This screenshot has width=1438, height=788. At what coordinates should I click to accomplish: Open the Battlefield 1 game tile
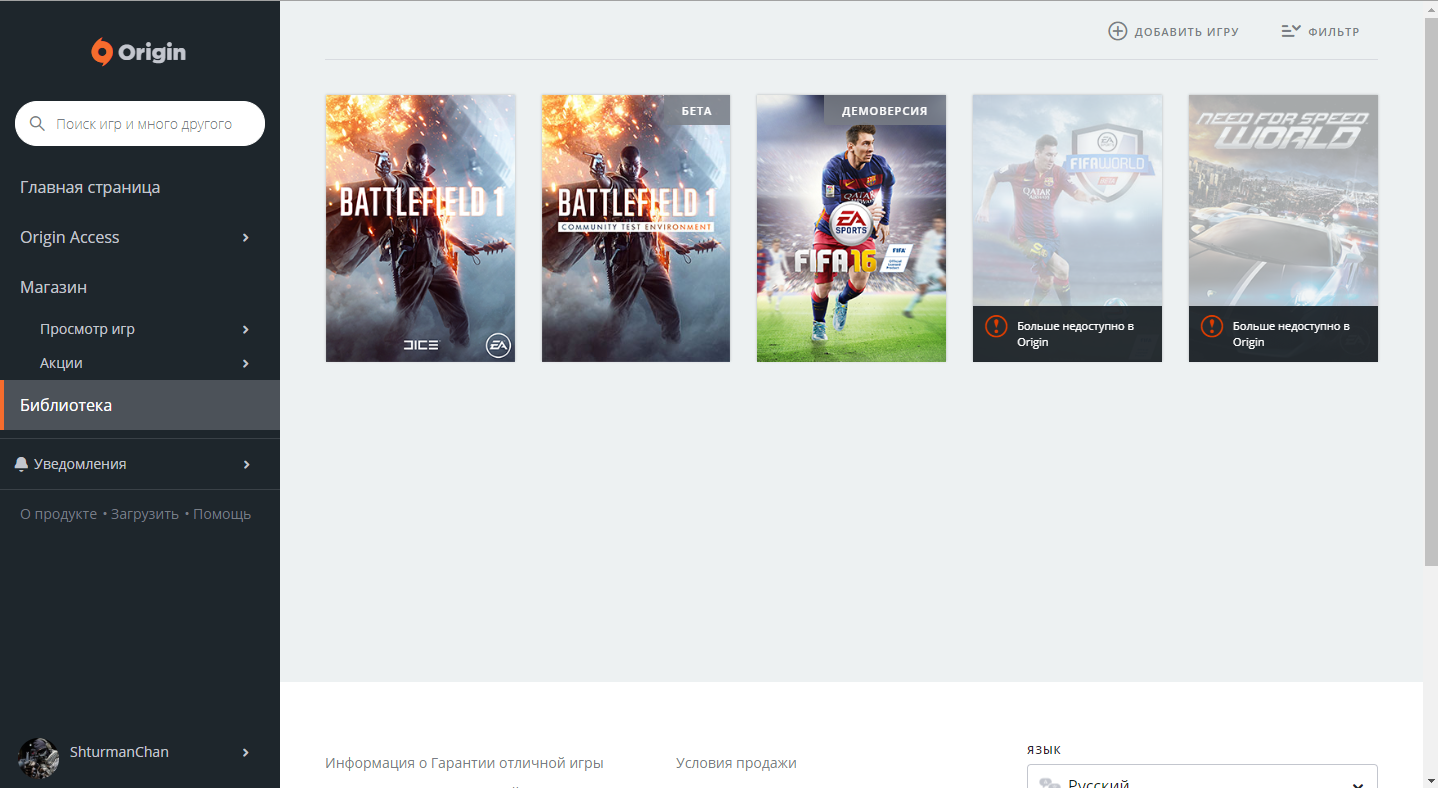[421, 228]
